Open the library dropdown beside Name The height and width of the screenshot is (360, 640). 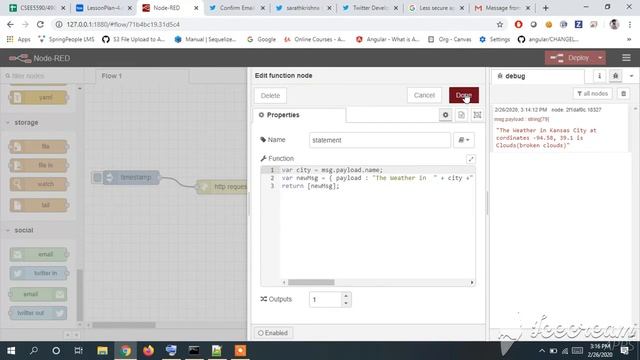coord(464,140)
